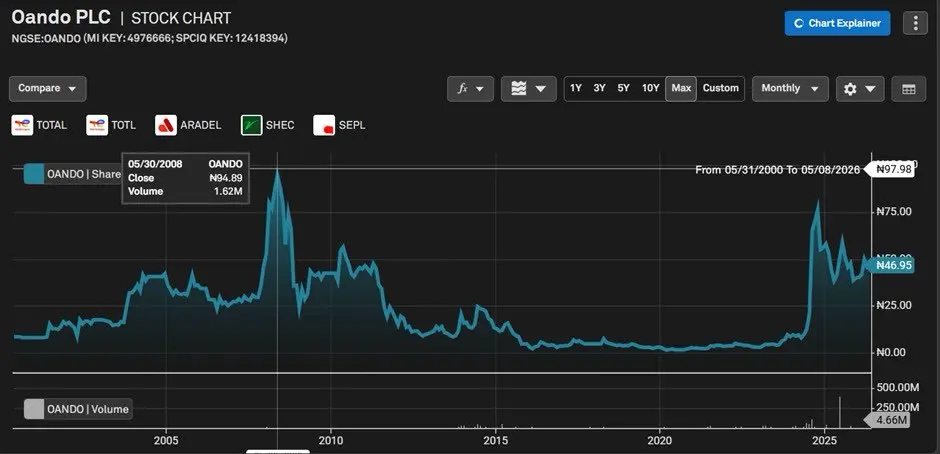Open the Chart Explainer
Viewport: 940px width, 454px height.
[x=837, y=23]
